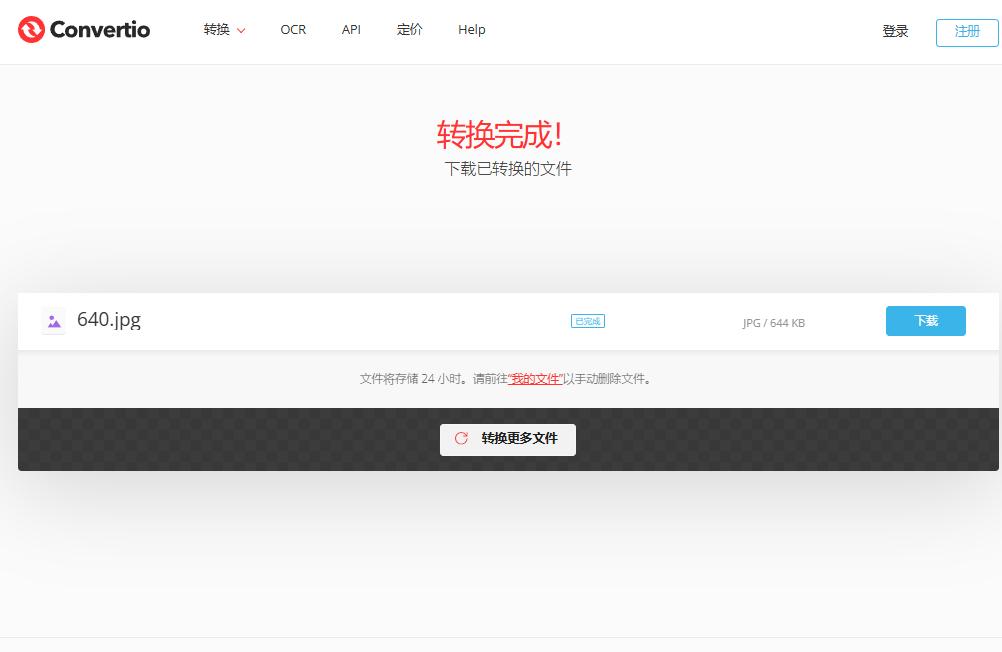Open the 转换 menu
Image resolution: width=1002 pixels, height=652 pixels.
pos(217,30)
